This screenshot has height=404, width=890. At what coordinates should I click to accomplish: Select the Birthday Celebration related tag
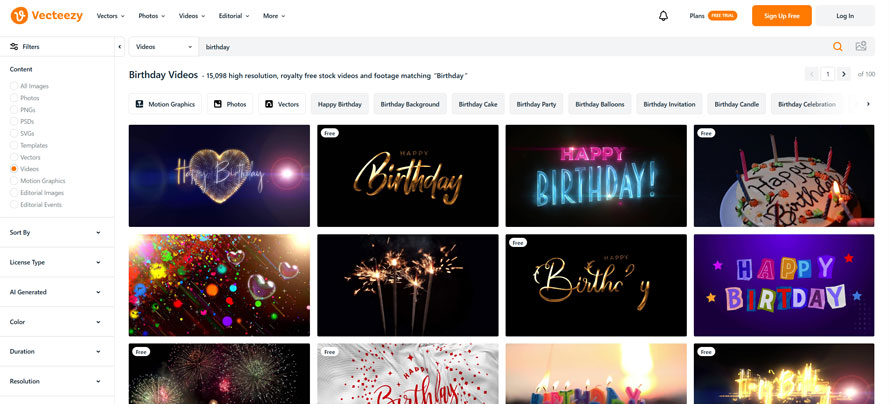pyautogui.click(x=807, y=104)
